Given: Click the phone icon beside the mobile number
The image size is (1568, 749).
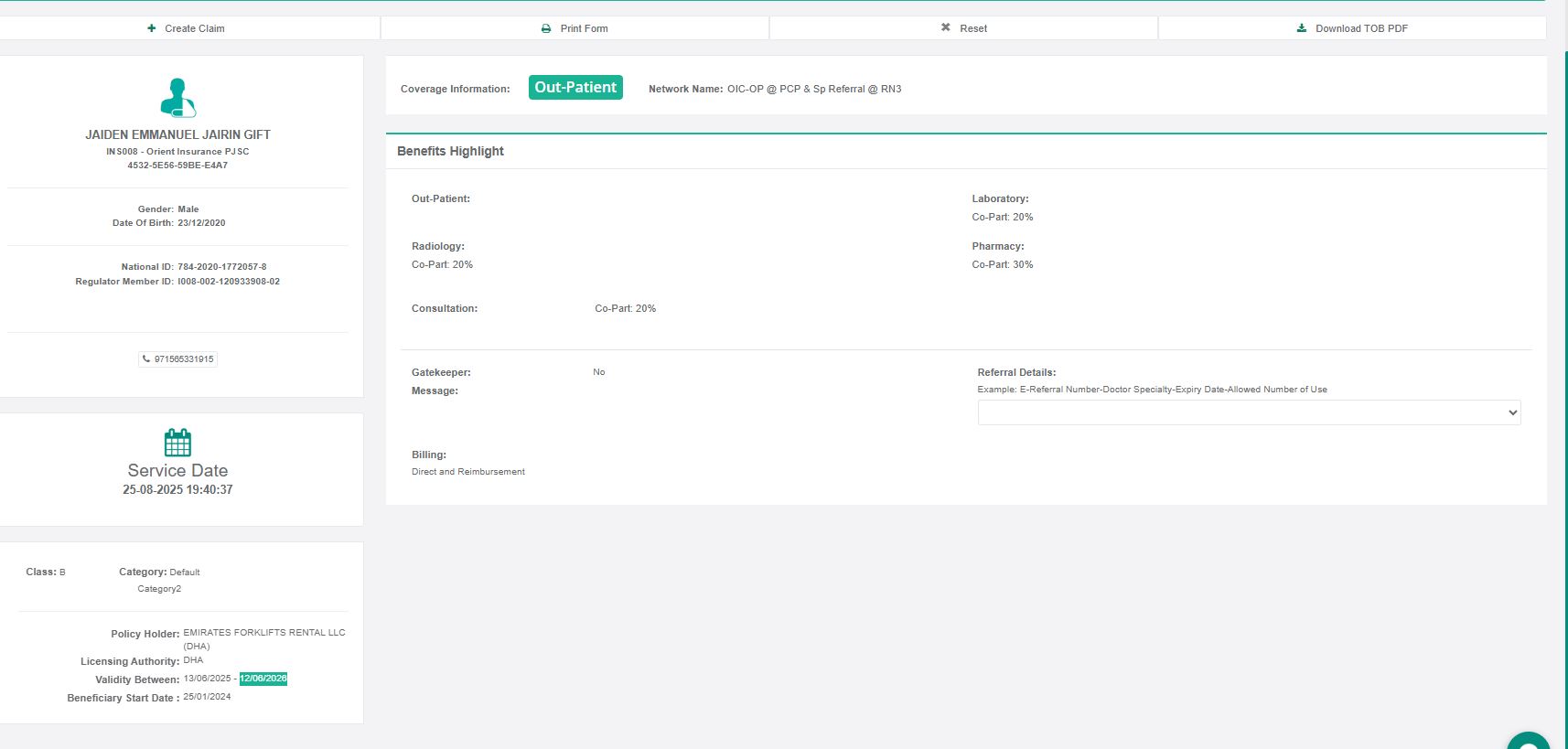Looking at the screenshot, I should tap(146, 359).
